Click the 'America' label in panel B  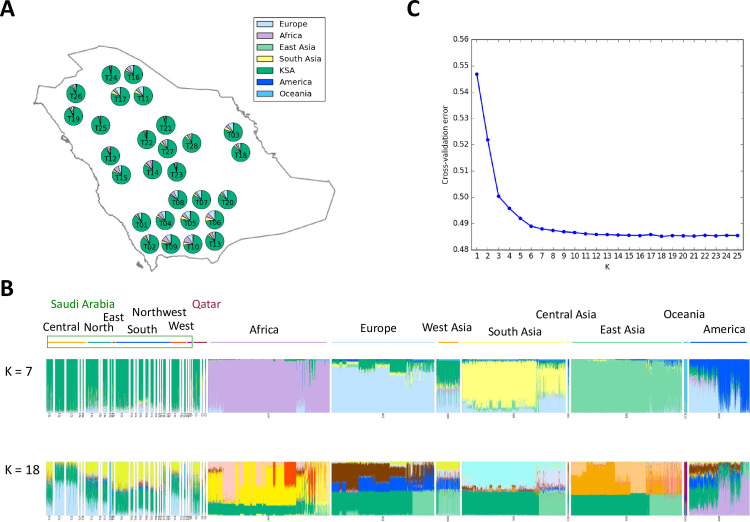724,329
